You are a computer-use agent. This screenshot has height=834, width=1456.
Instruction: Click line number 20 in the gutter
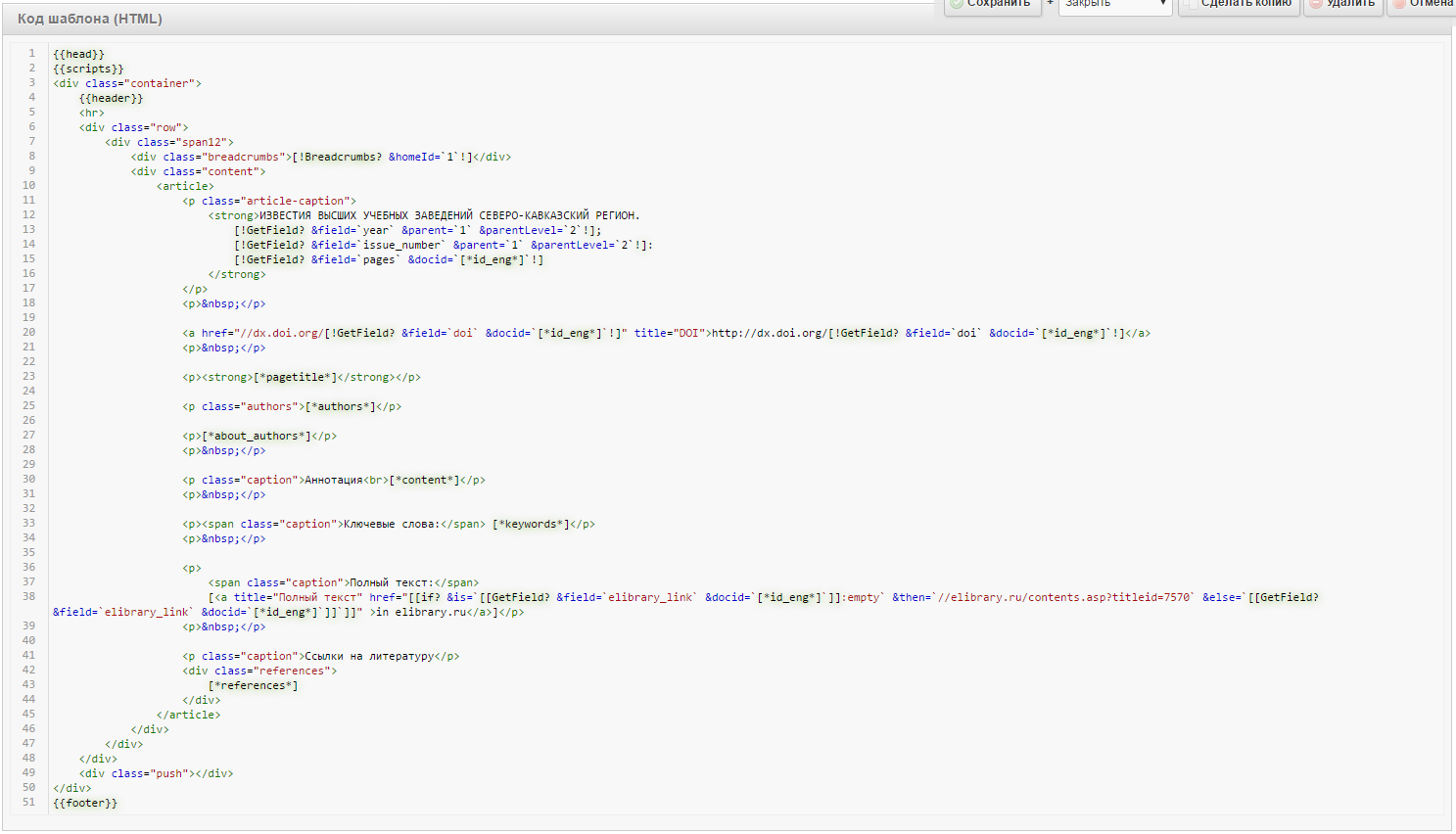28,332
